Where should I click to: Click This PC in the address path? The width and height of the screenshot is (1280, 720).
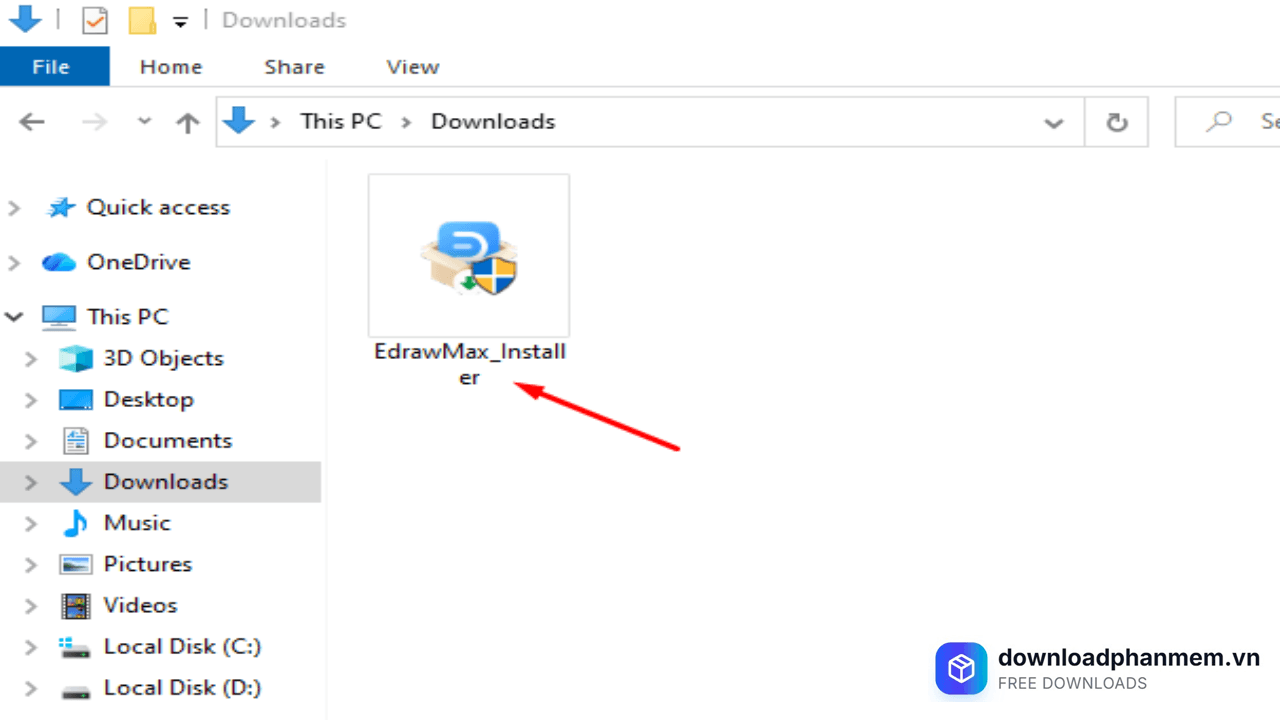(341, 121)
